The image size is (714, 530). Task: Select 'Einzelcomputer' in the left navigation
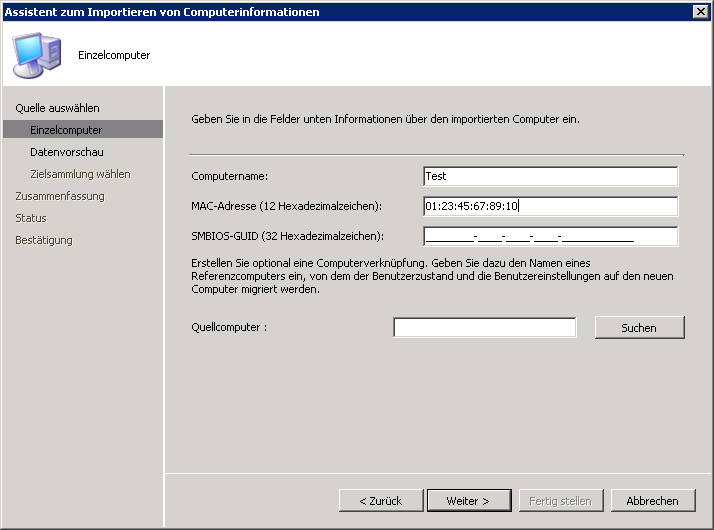click(66, 130)
